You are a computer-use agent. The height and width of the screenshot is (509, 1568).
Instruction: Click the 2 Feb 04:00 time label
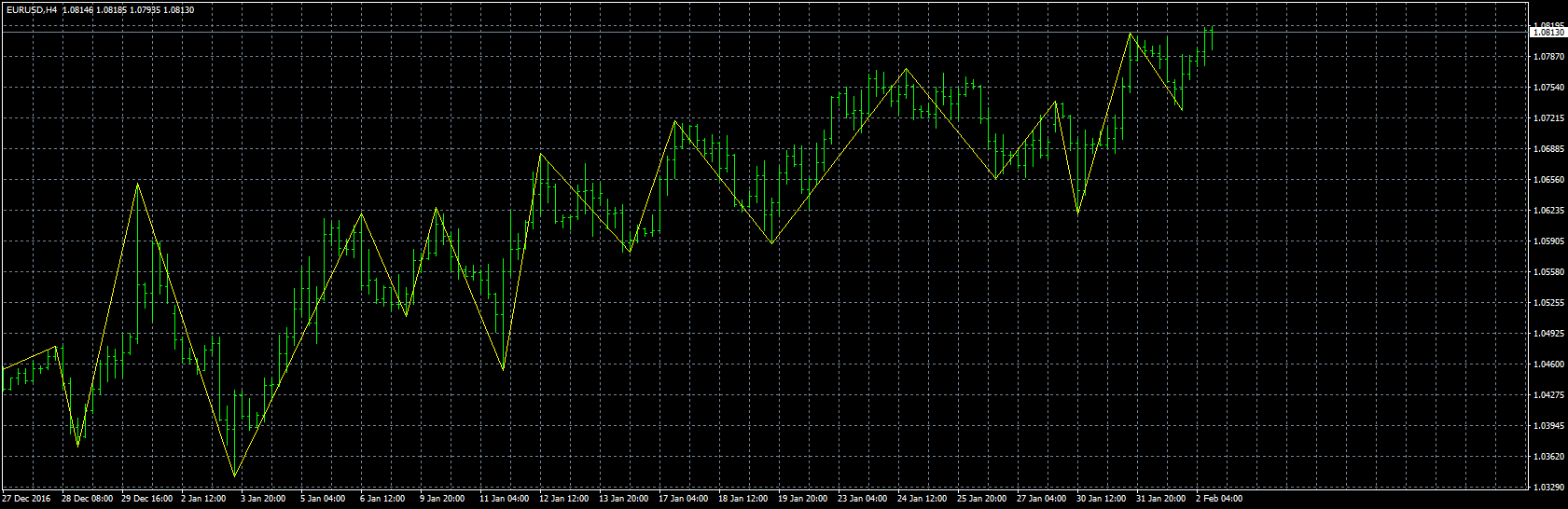(x=1219, y=499)
